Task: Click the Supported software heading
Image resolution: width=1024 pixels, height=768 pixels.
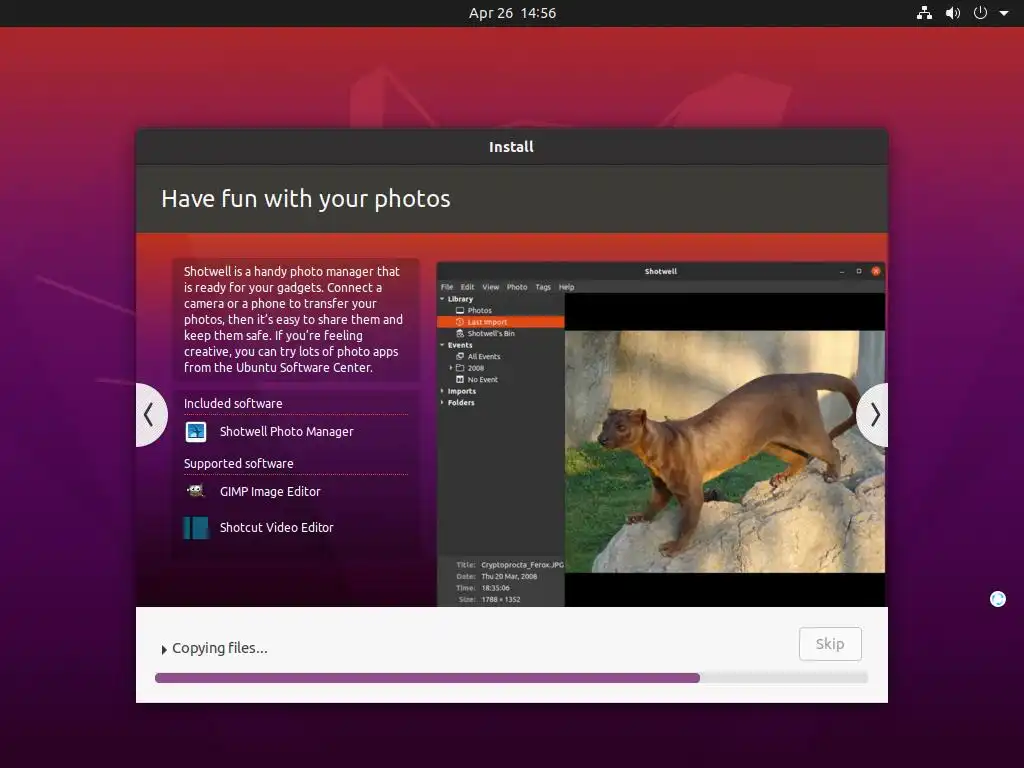Action: (x=238, y=464)
